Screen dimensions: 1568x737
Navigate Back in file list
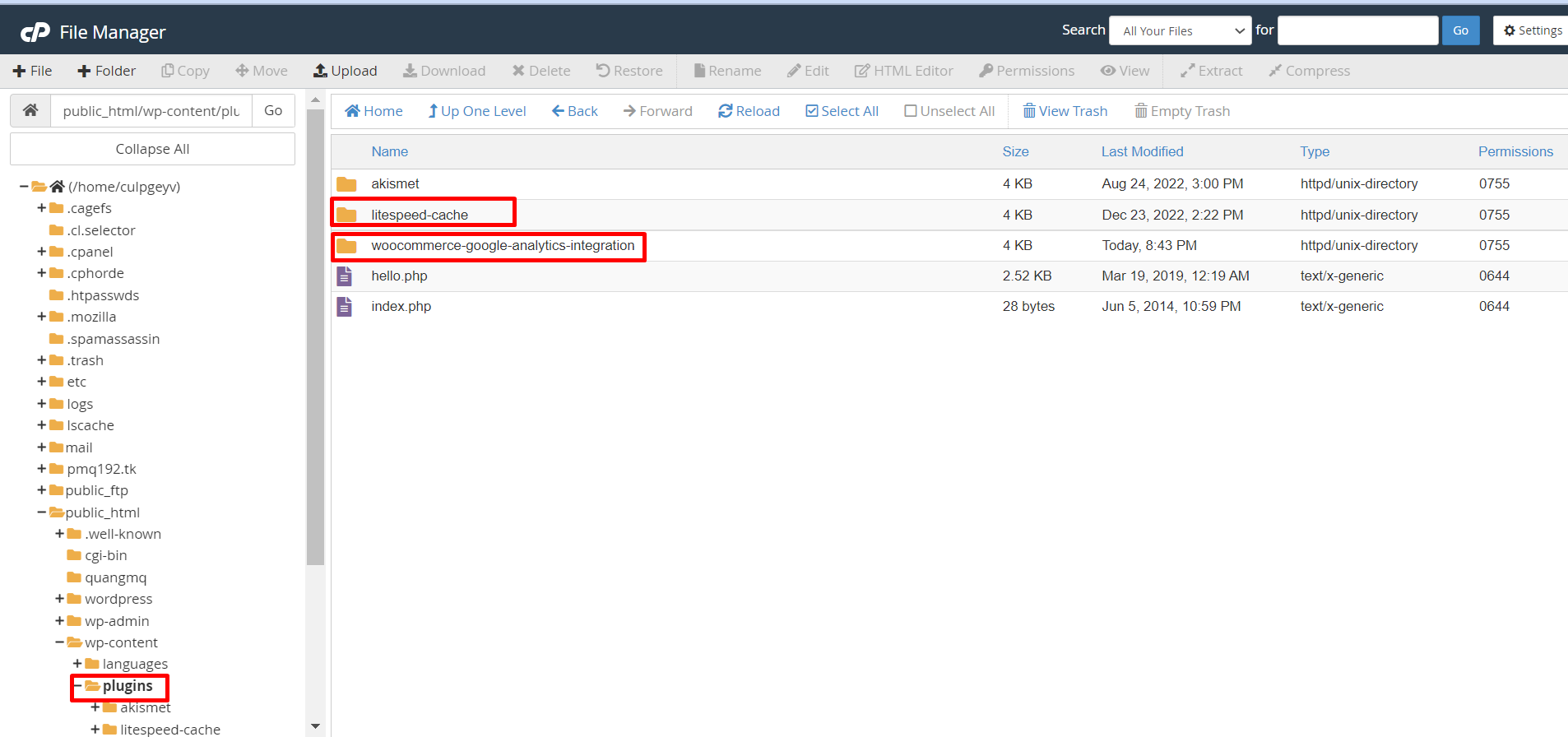(x=574, y=111)
